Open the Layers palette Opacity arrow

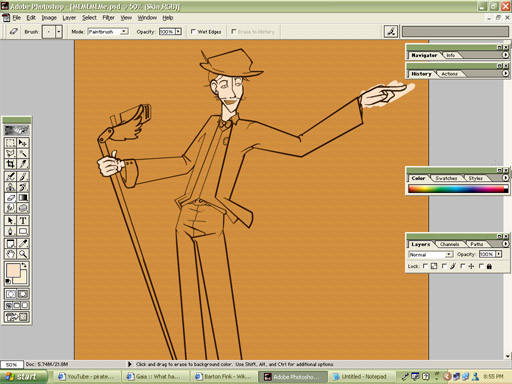point(499,254)
